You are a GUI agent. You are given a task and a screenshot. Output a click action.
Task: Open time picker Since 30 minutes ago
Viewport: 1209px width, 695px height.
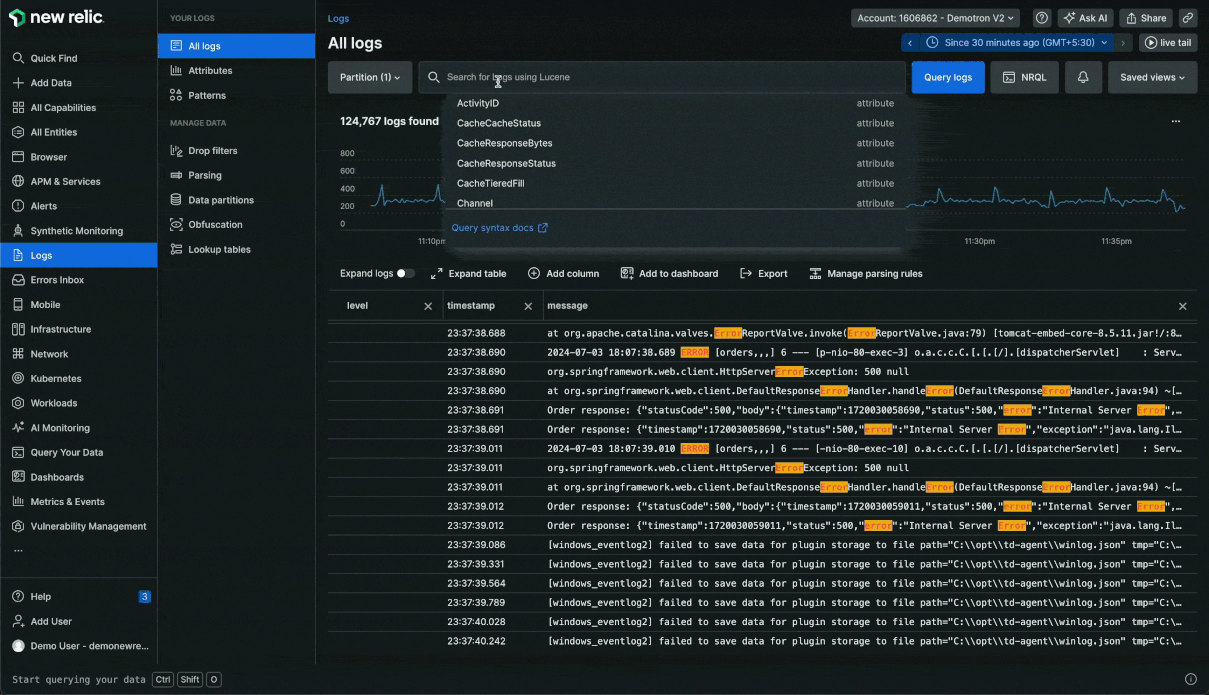tap(1017, 43)
